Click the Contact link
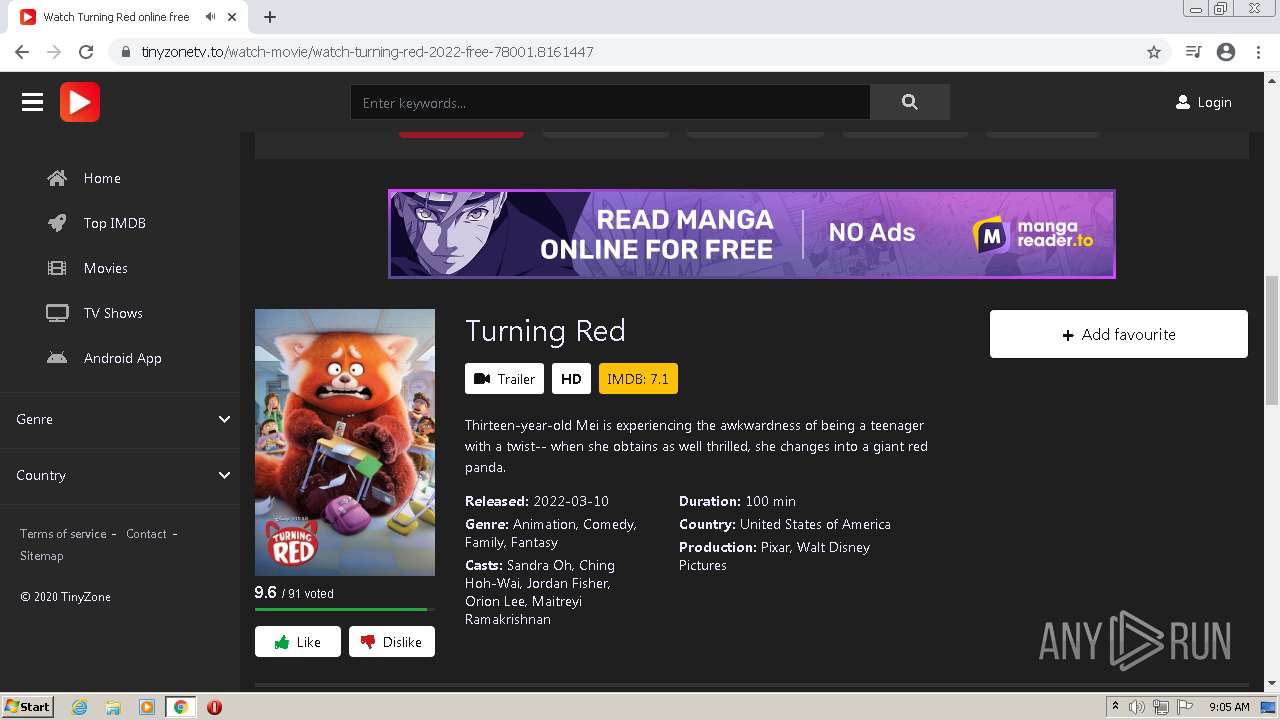The width and height of the screenshot is (1280, 720). (146, 534)
